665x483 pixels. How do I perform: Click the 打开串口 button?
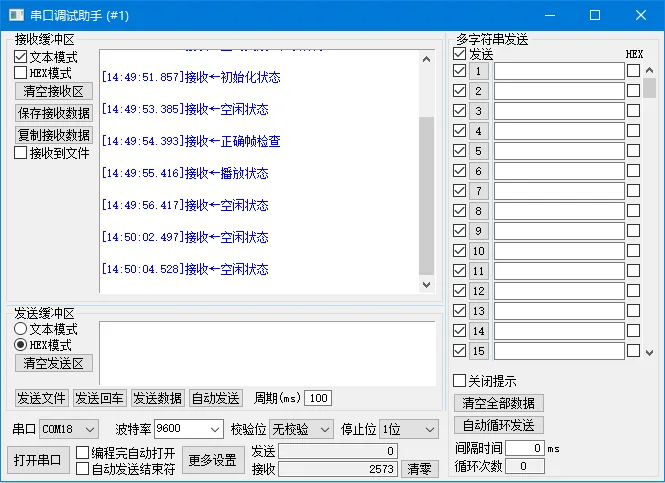coord(38,460)
